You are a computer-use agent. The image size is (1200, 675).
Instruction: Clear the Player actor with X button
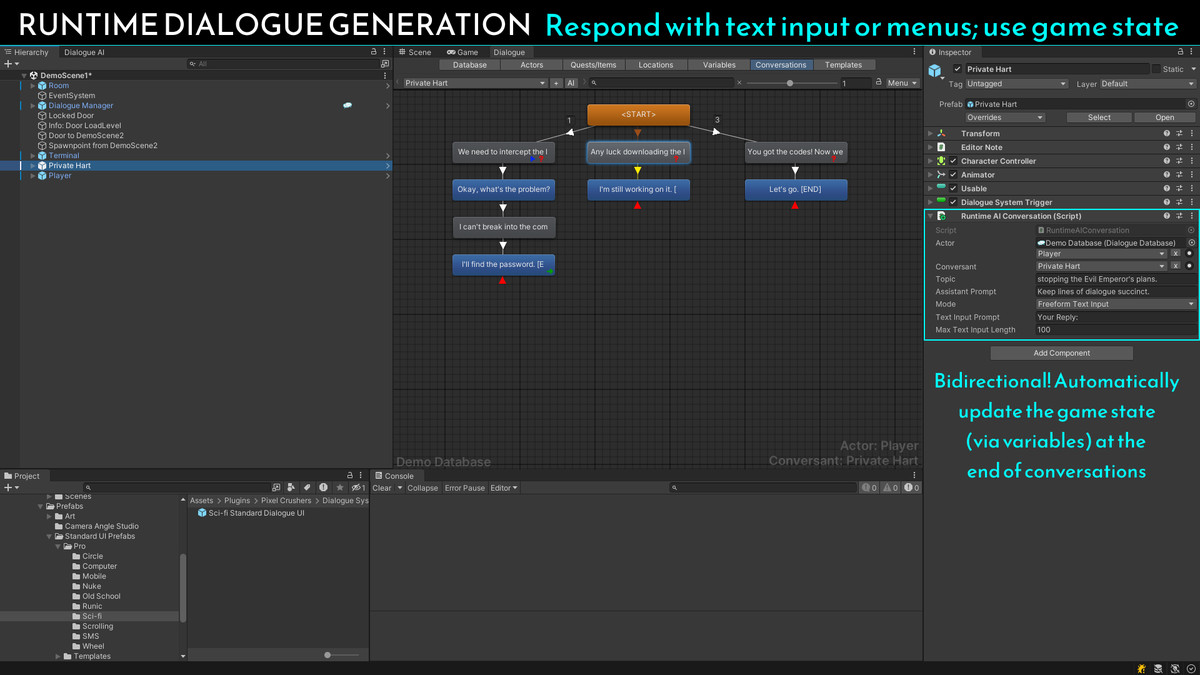[1175, 254]
